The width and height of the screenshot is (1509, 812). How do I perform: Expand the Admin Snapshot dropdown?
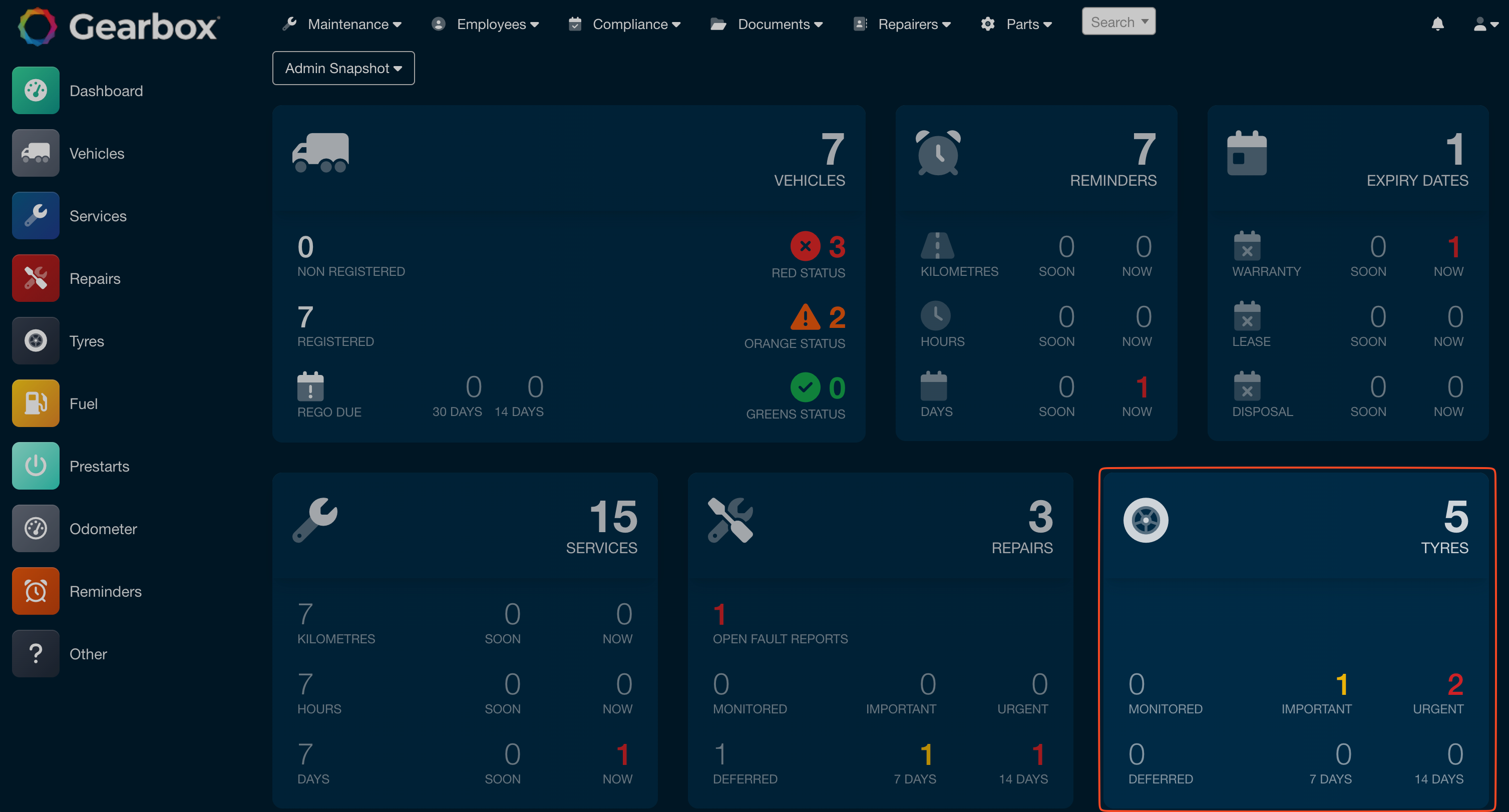(343, 68)
